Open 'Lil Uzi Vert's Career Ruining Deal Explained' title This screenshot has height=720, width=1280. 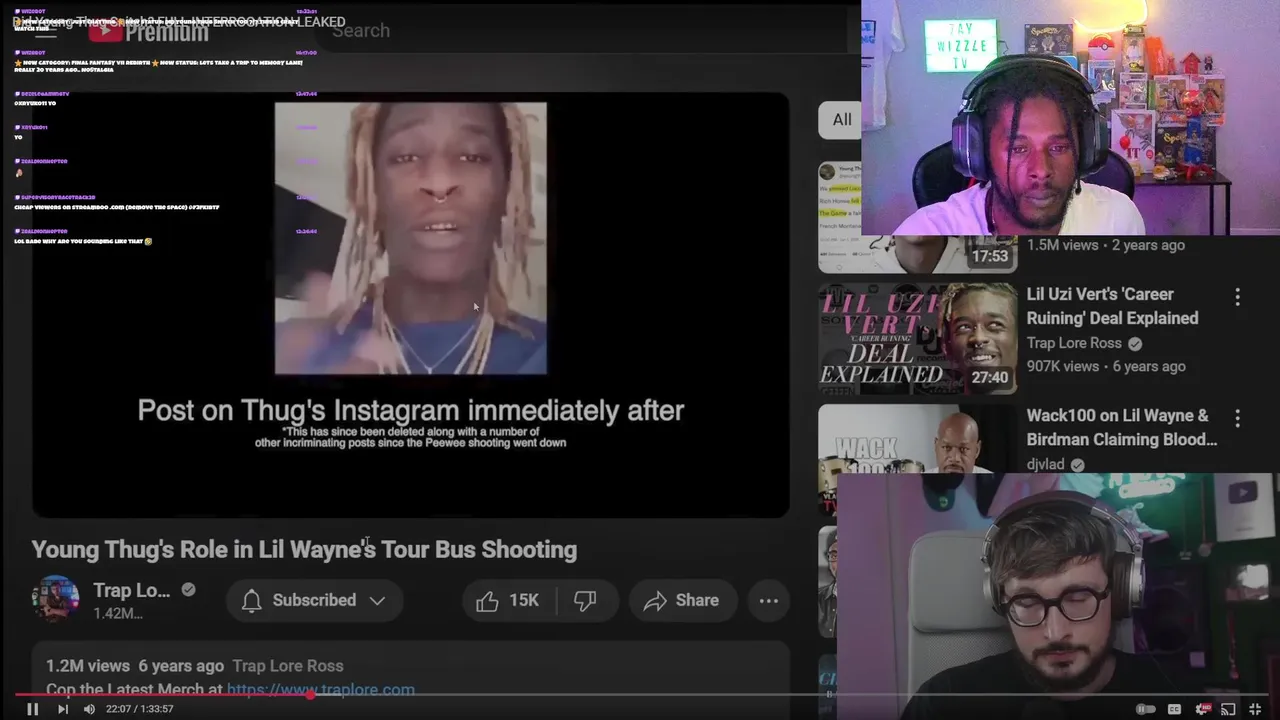coord(1112,306)
